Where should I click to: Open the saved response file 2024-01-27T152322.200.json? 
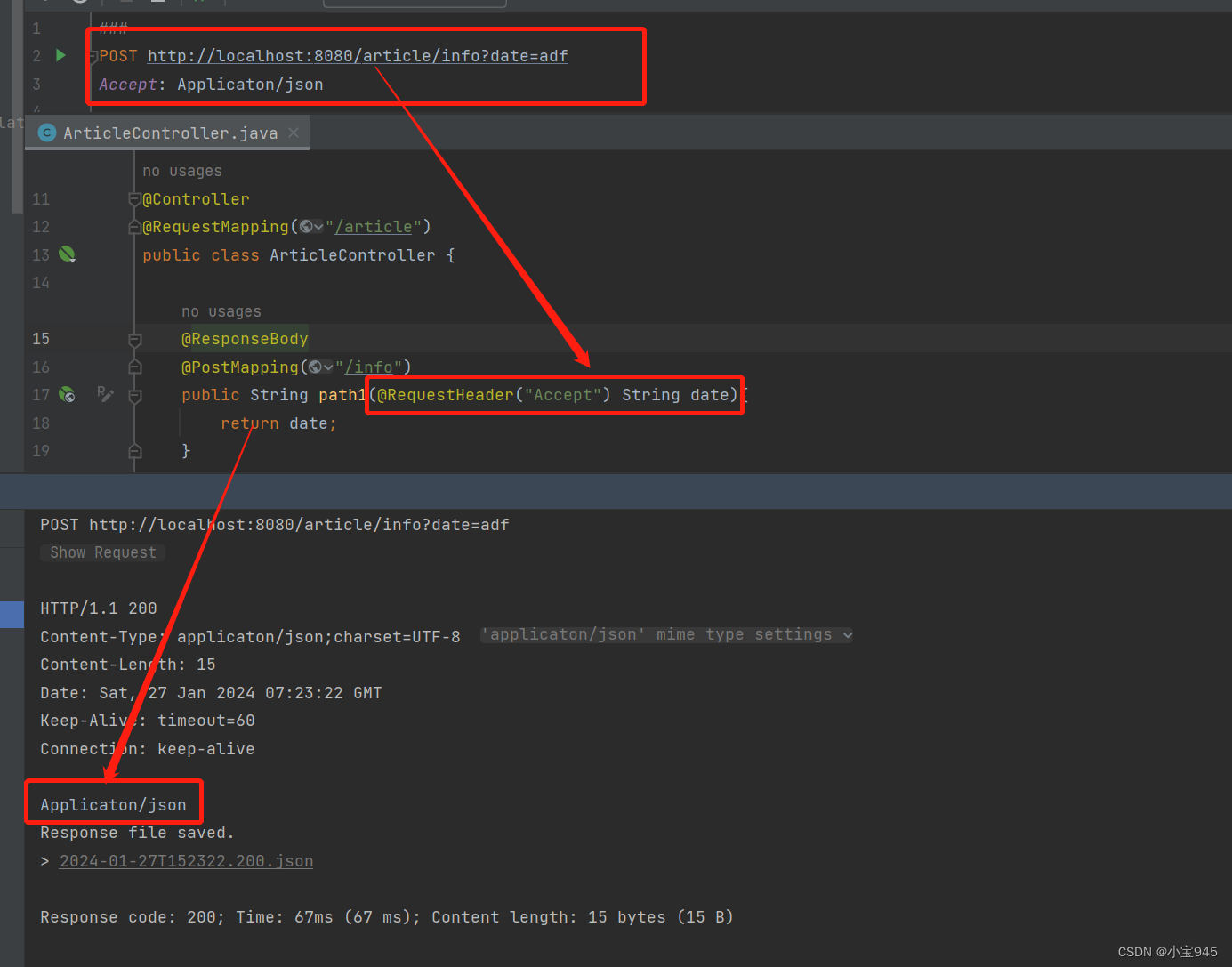[187, 861]
